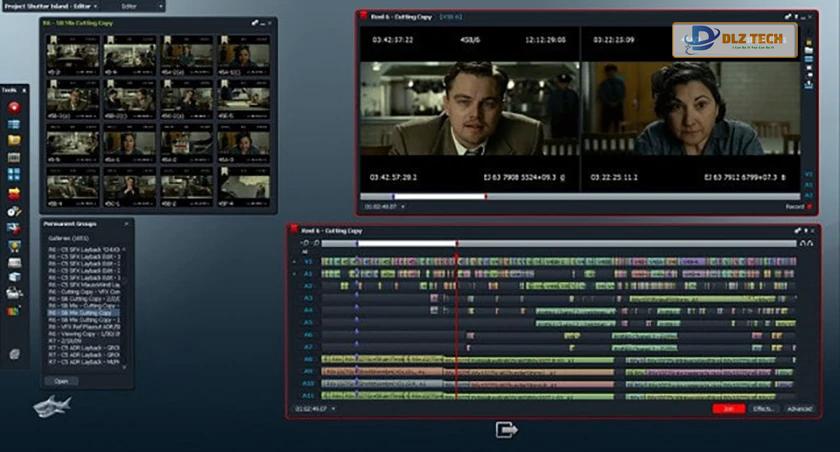Viewport: 840px width, 452px height.
Task: Click the red and yellow arrow tool icon
Action: (14, 193)
